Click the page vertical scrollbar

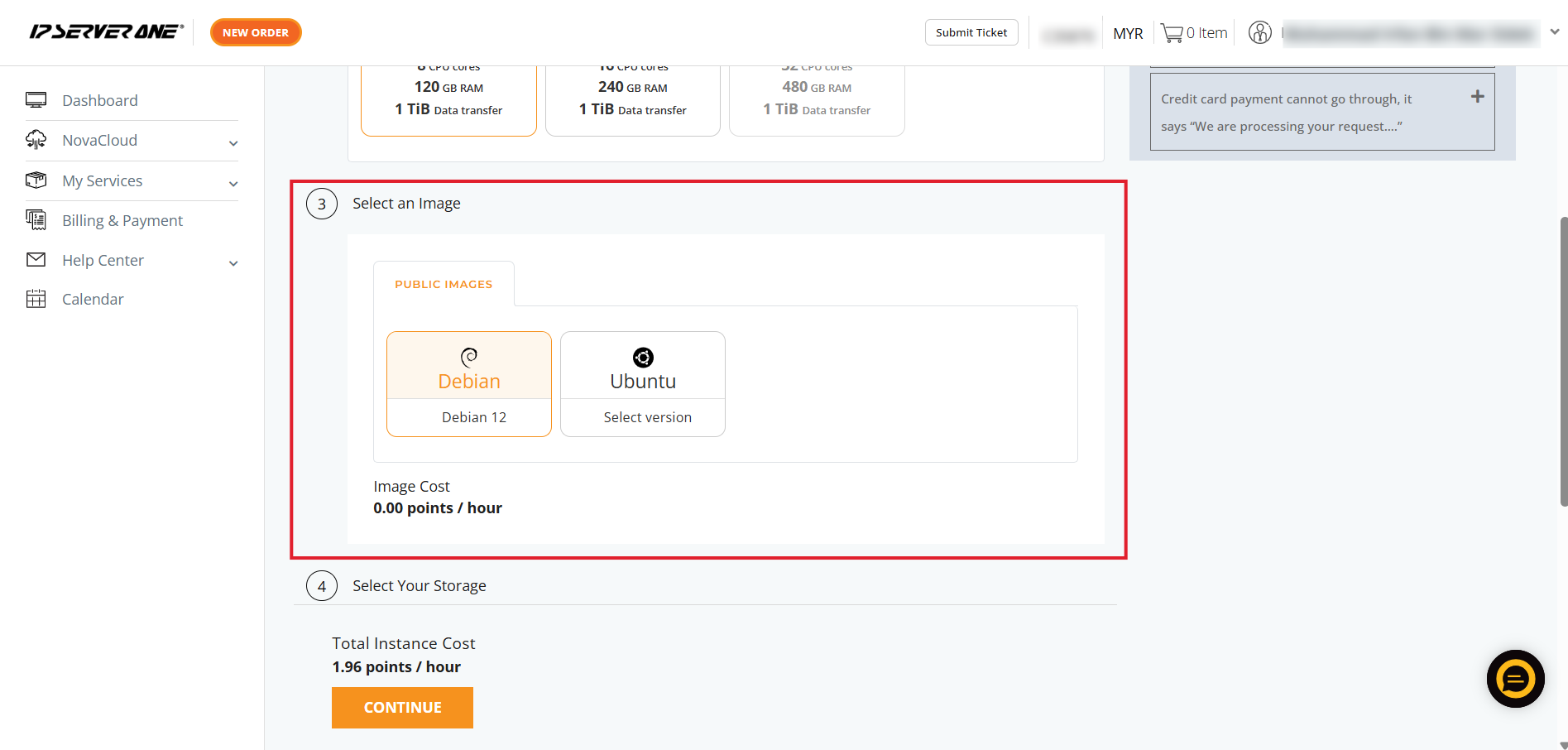tap(1563, 361)
